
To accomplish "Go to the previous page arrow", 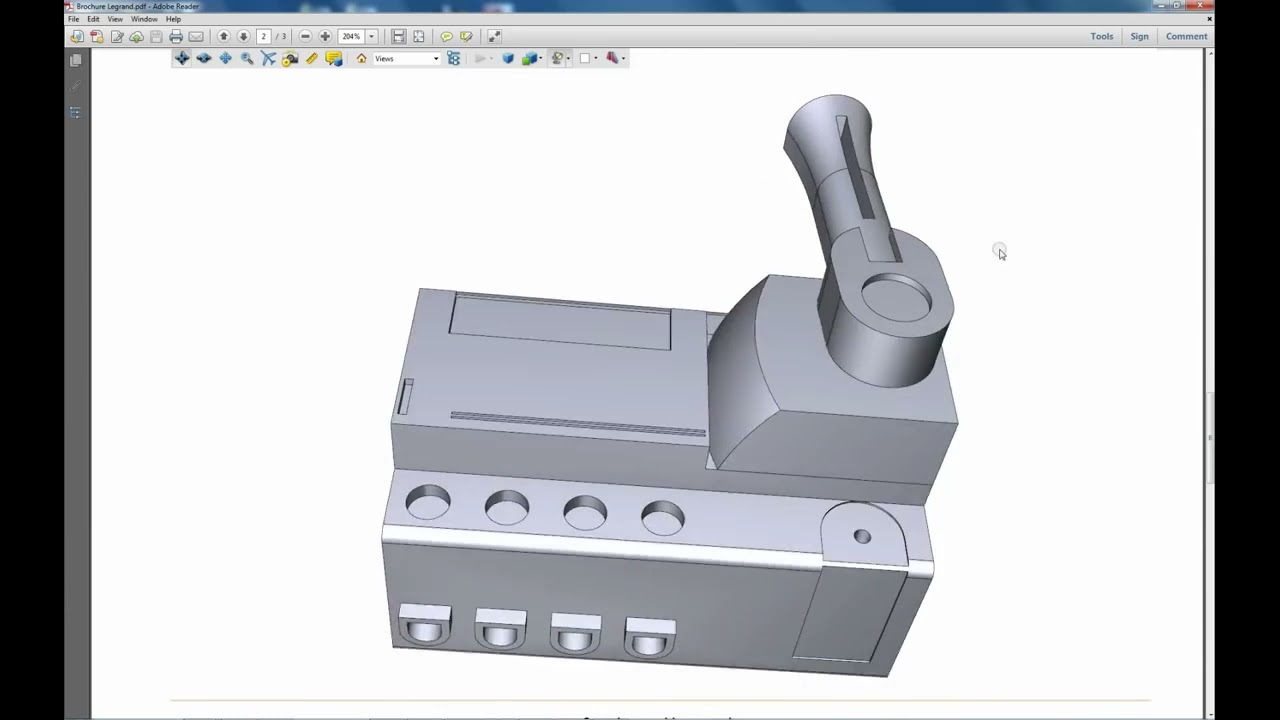I will click(x=224, y=36).
